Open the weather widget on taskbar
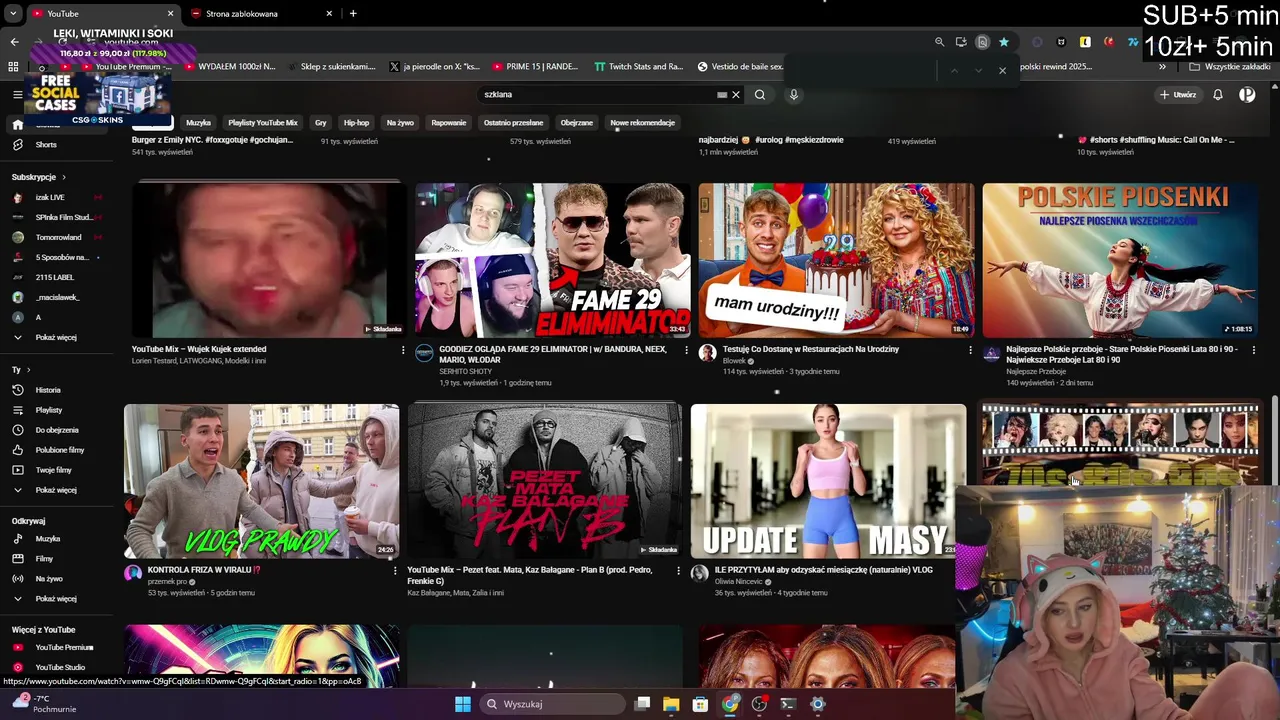Image resolution: width=1280 pixels, height=720 pixels. (x=42, y=703)
